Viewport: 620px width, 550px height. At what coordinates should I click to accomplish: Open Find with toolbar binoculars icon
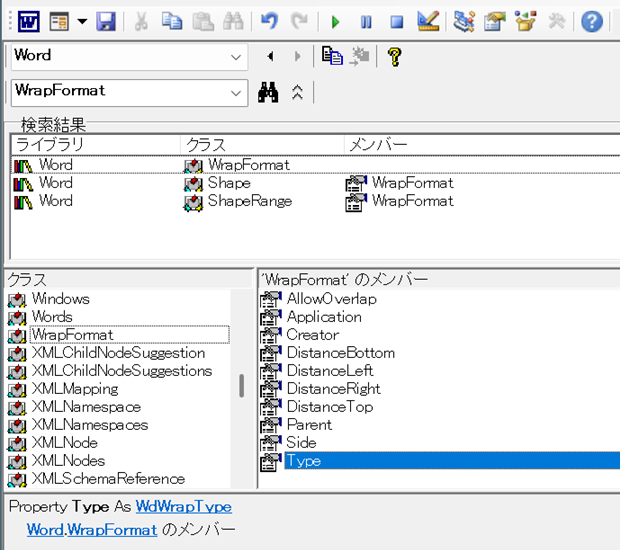(233, 21)
